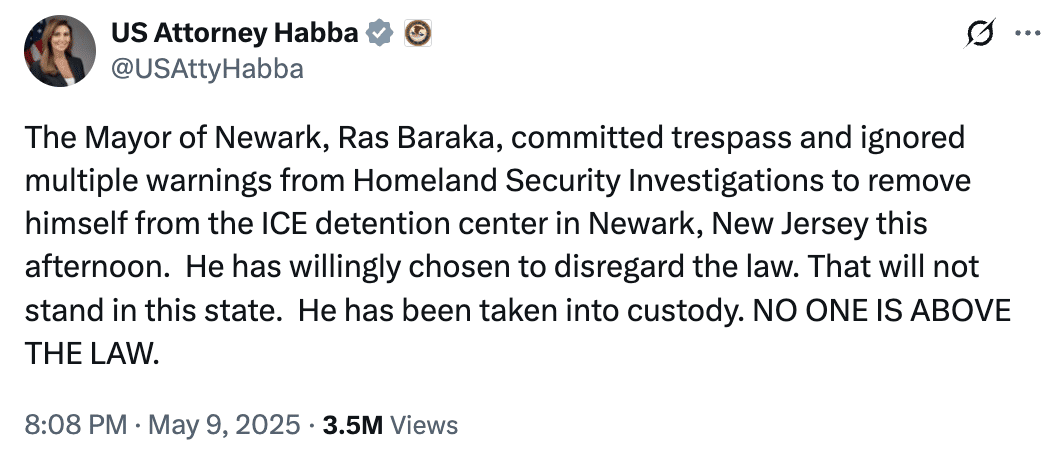Click the "8:08 PM" post timestamp
Viewport: 1054px width, 466px height.
pos(73,424)
